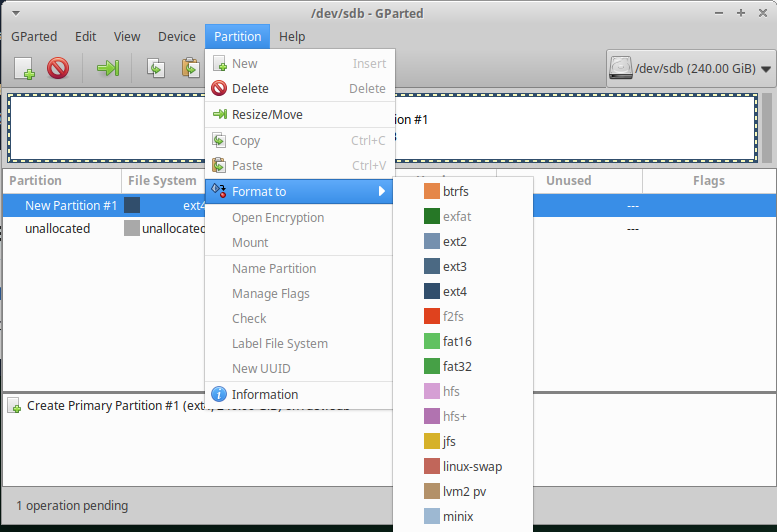The width and height of the screenshot is (777, 532).
Task: Choose Delete from Partition menu
Action: [x=300, y=88]
